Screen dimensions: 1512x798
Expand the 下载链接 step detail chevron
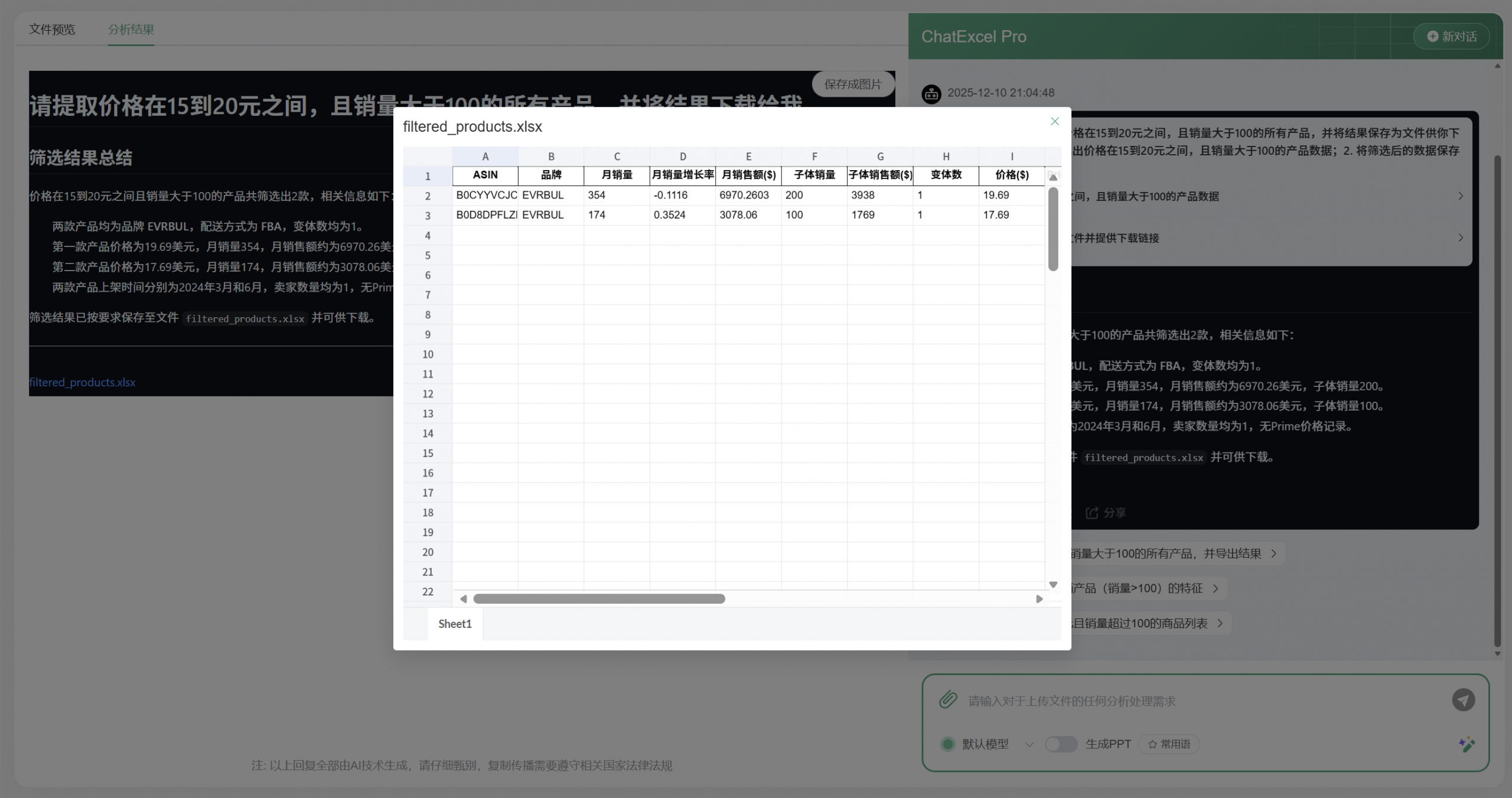click(x=1461, y=237)
